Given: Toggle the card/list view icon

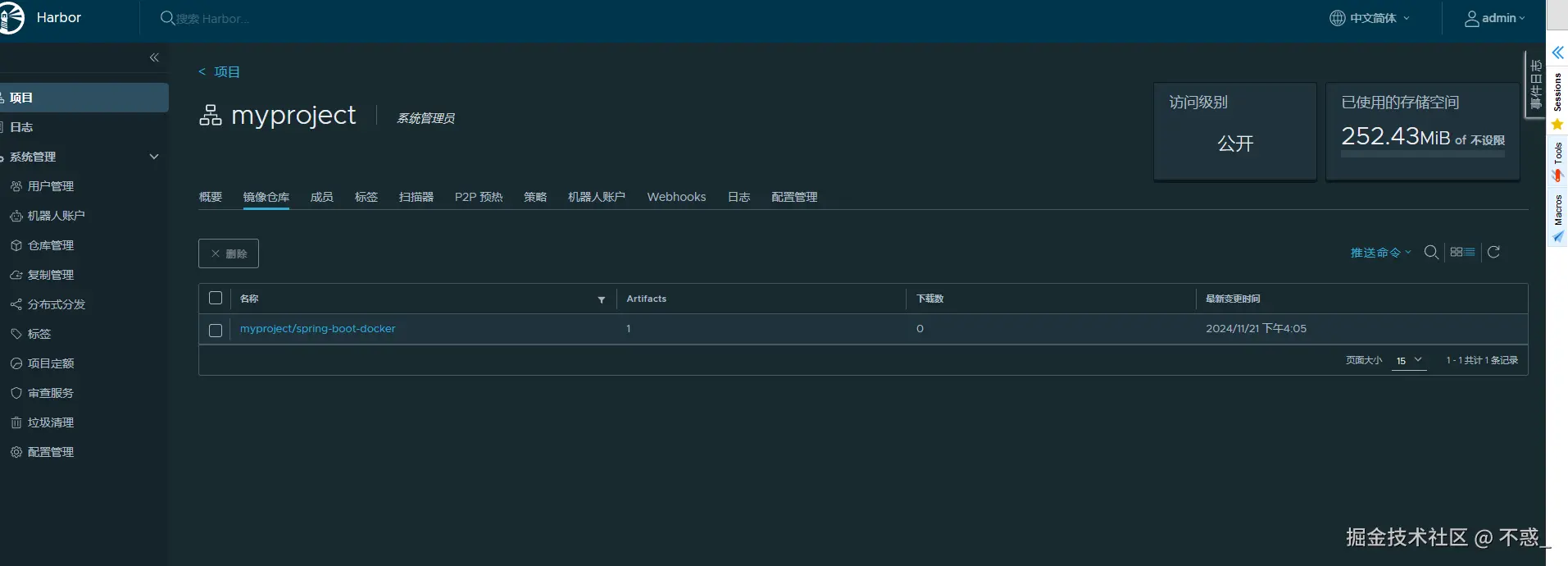Looking at the screenshot, I should tap(1462, 252).
